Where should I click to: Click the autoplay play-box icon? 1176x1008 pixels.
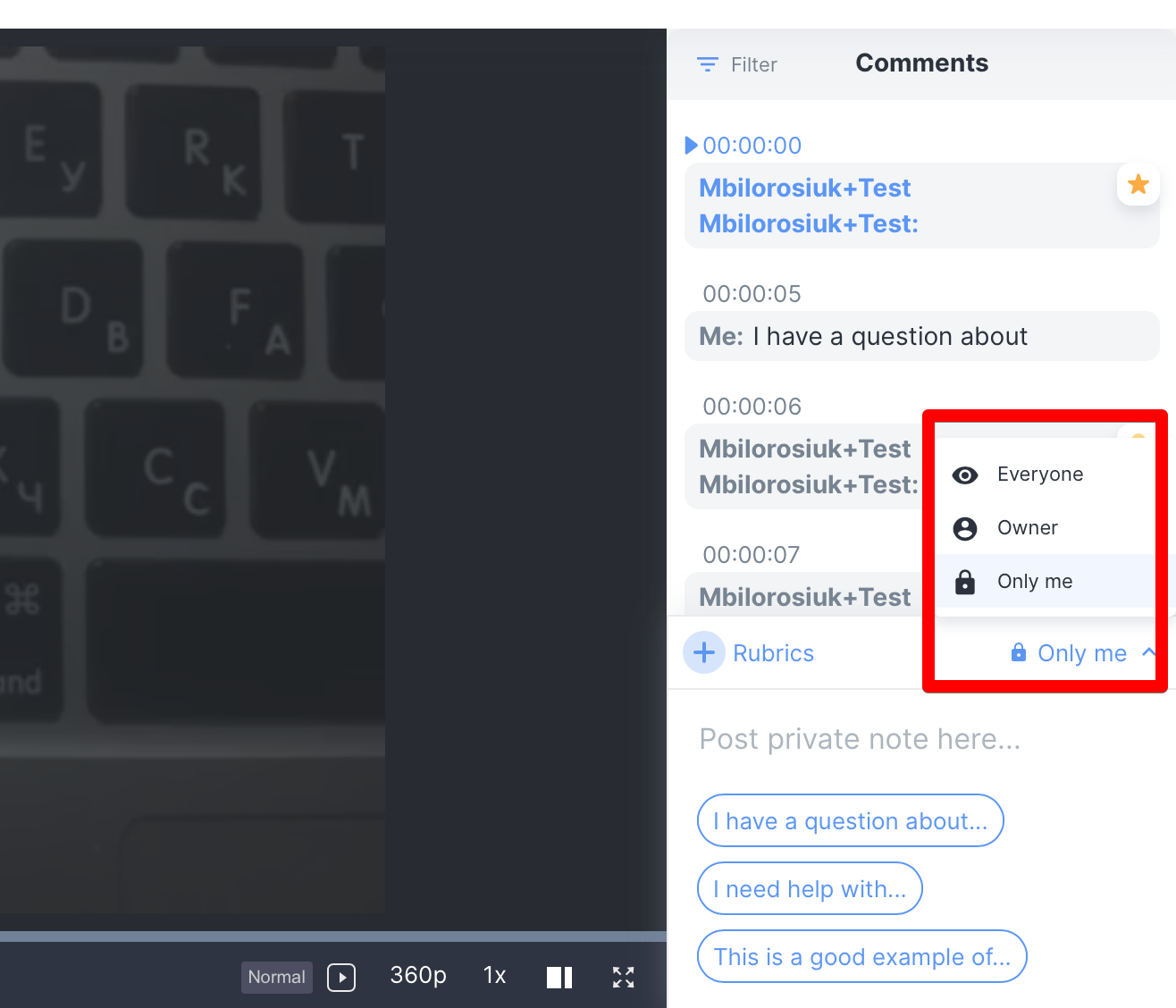[x=341, y=977]
